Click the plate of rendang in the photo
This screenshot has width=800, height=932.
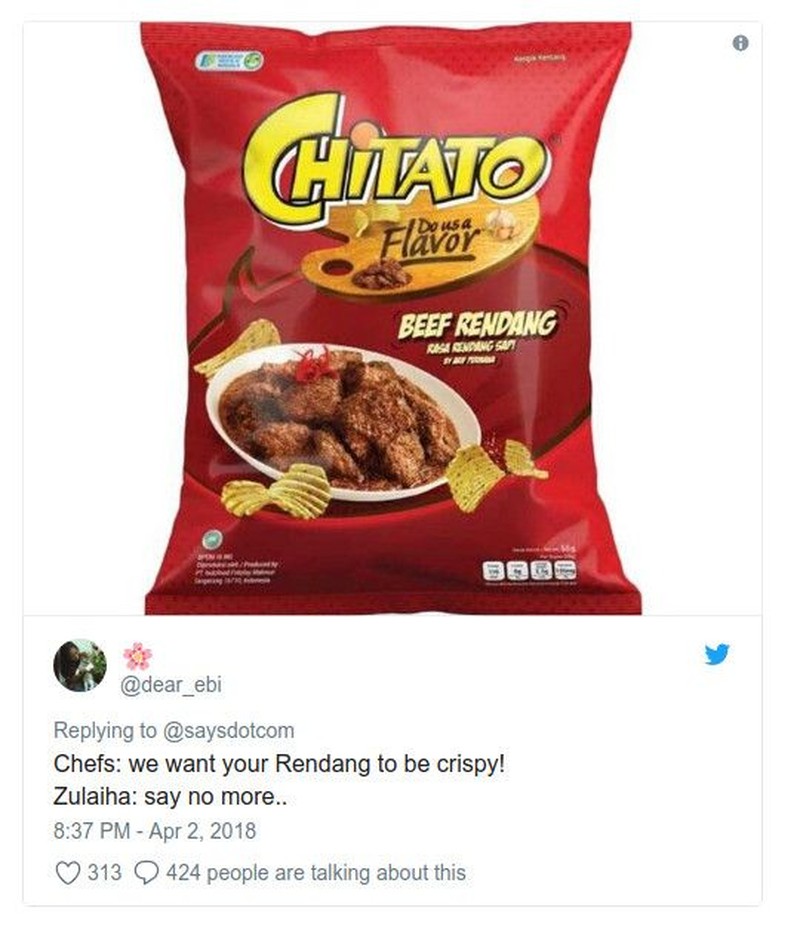tap(343, 421)
